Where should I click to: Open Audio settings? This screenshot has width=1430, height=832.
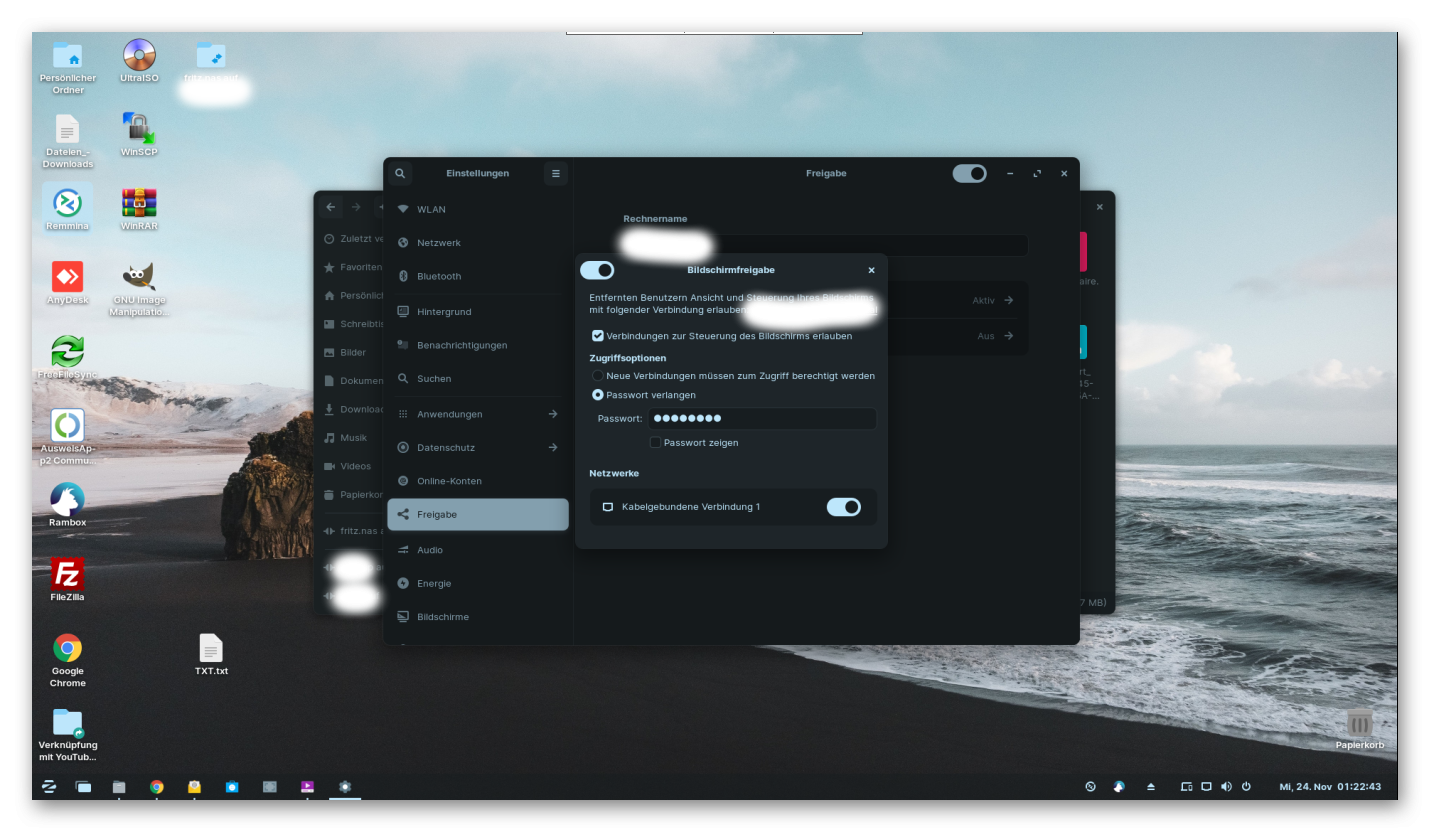point(478,550)
